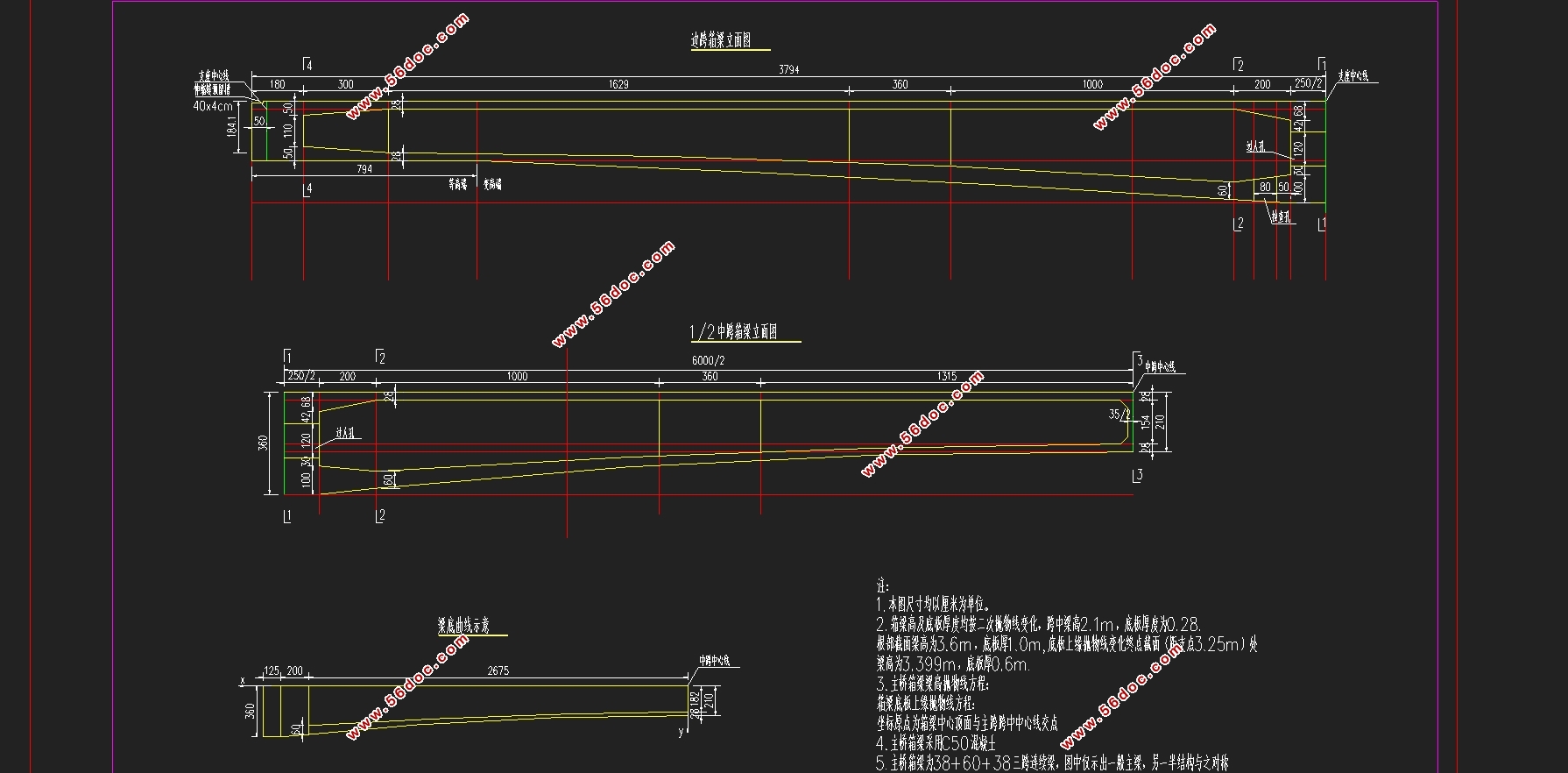Click the 过人孔 label in mid-span elevation
The height and width of the screenshot is (773, 1568).
click(346, 433)
